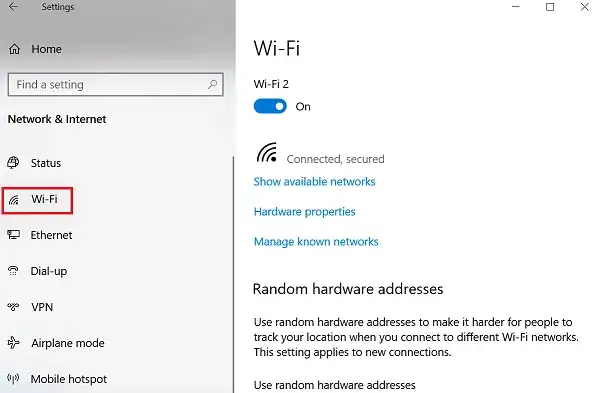Open the VPN settings page
This screenshot has width=597, height=393.
(42, 307)
